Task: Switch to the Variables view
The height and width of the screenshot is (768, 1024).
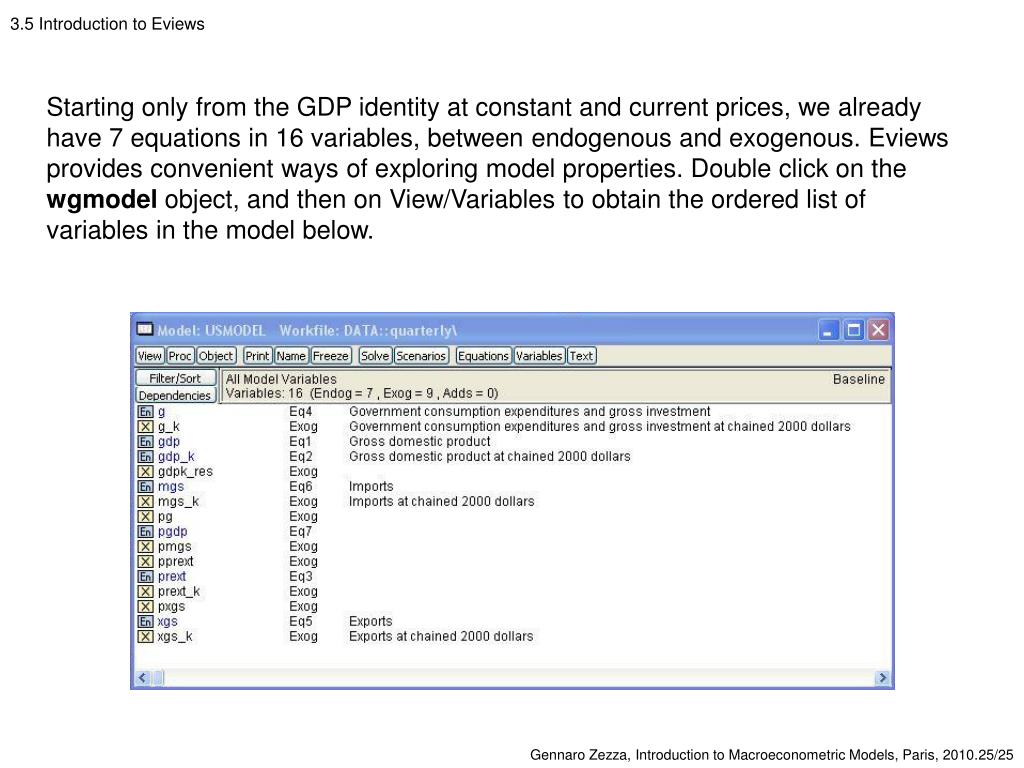Action: tap(539, 356)
